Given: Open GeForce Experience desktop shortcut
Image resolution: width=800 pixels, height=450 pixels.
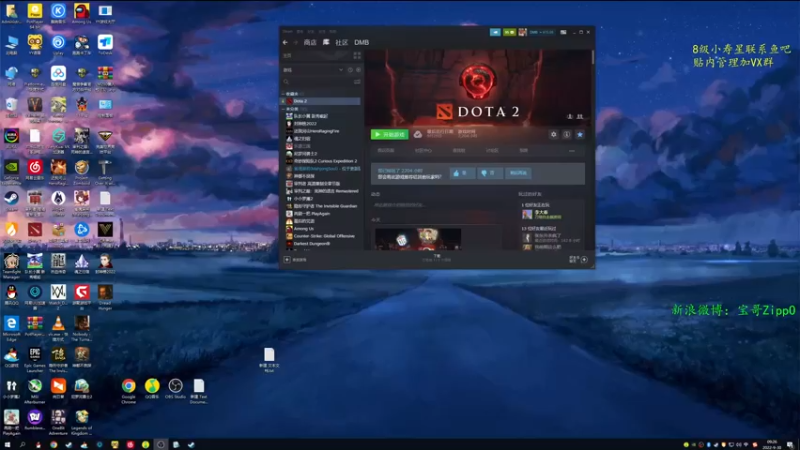Looking at the screenshot, I should tap(11, 170).
